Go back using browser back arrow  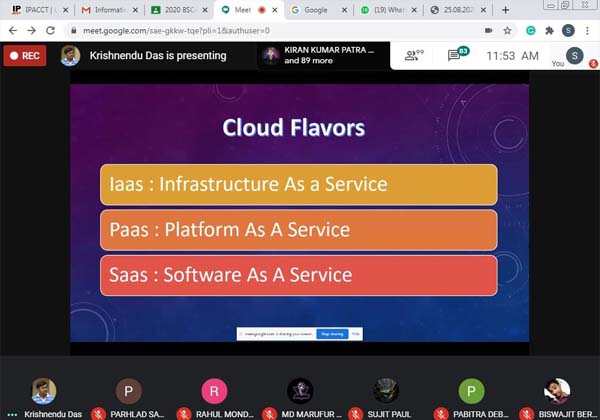(13, 31)
